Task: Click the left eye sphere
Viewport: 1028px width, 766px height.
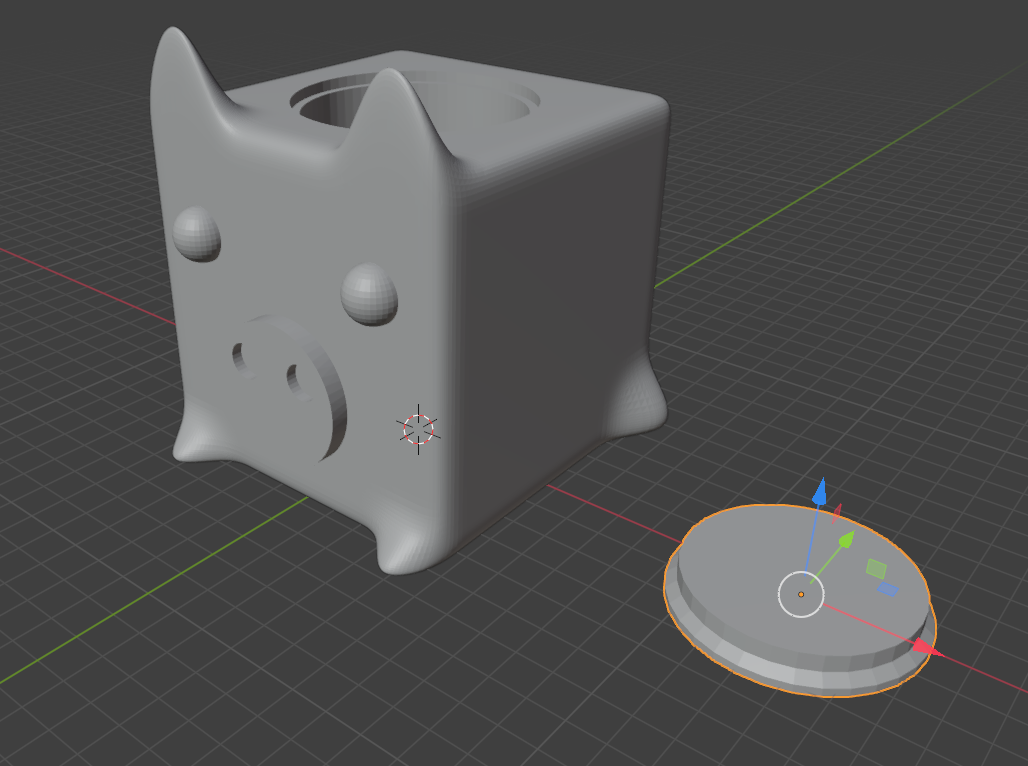Action: (196, 234)
